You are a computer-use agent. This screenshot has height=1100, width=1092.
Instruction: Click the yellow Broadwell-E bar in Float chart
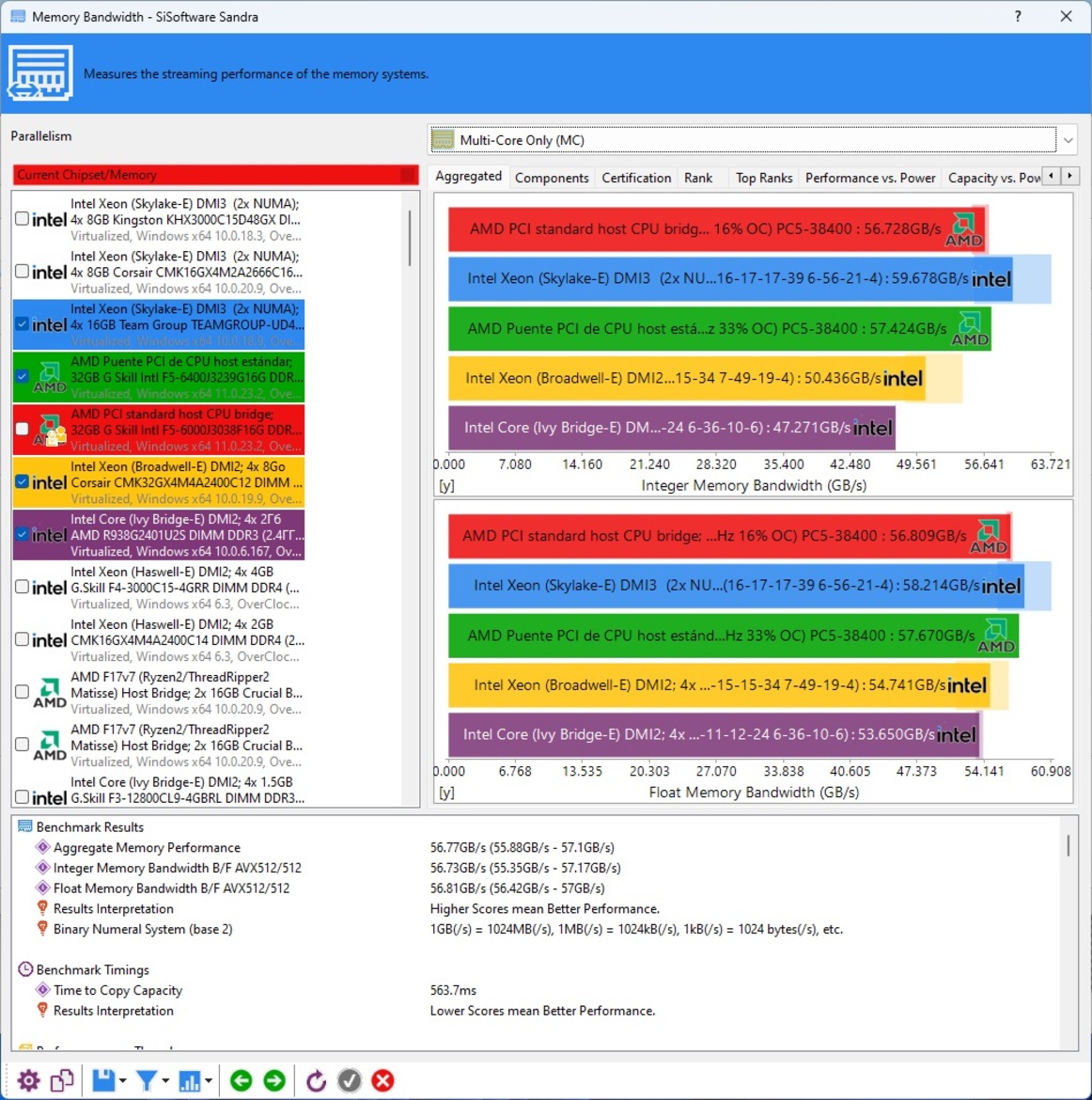coord(719,685)
